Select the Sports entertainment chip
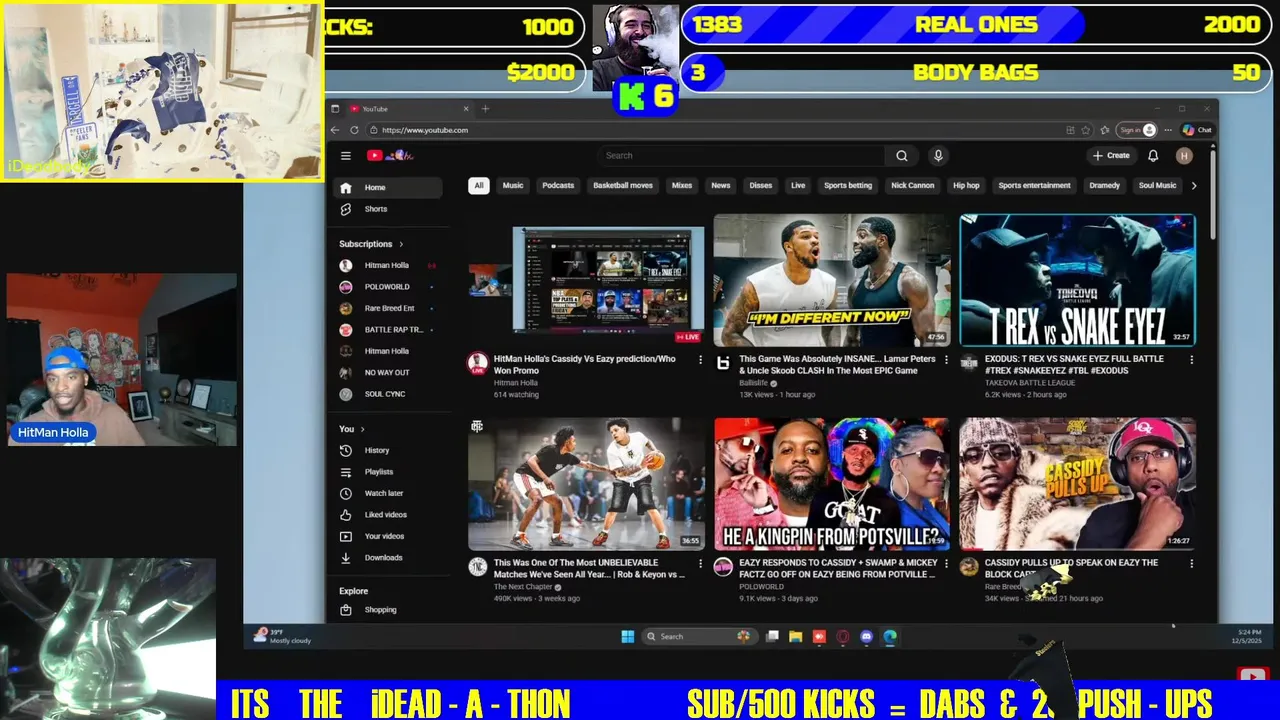This screenshot has height=720, width=1280. point(1034,185)
